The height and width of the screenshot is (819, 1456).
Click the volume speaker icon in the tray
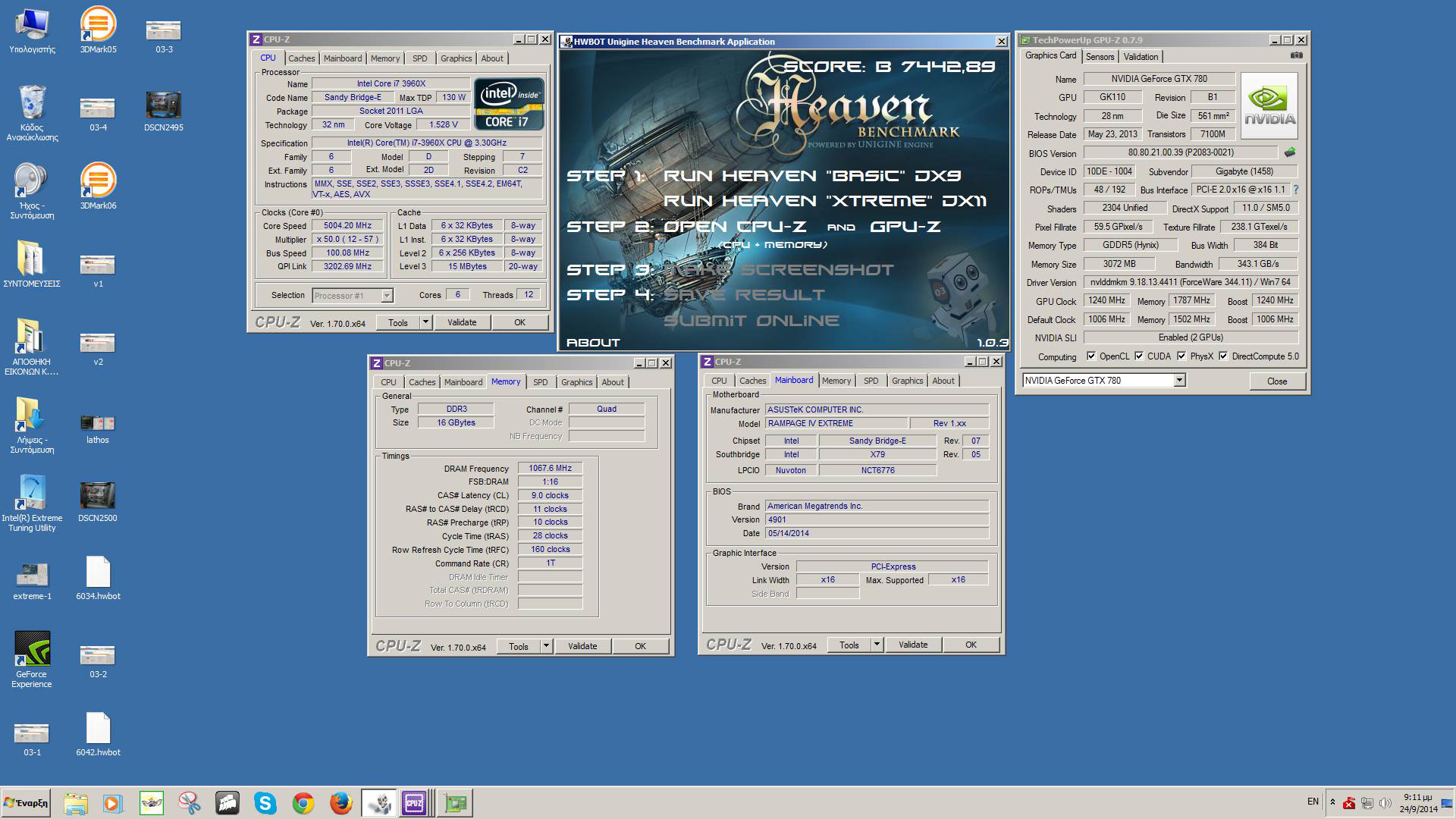tap(1385, 803)
